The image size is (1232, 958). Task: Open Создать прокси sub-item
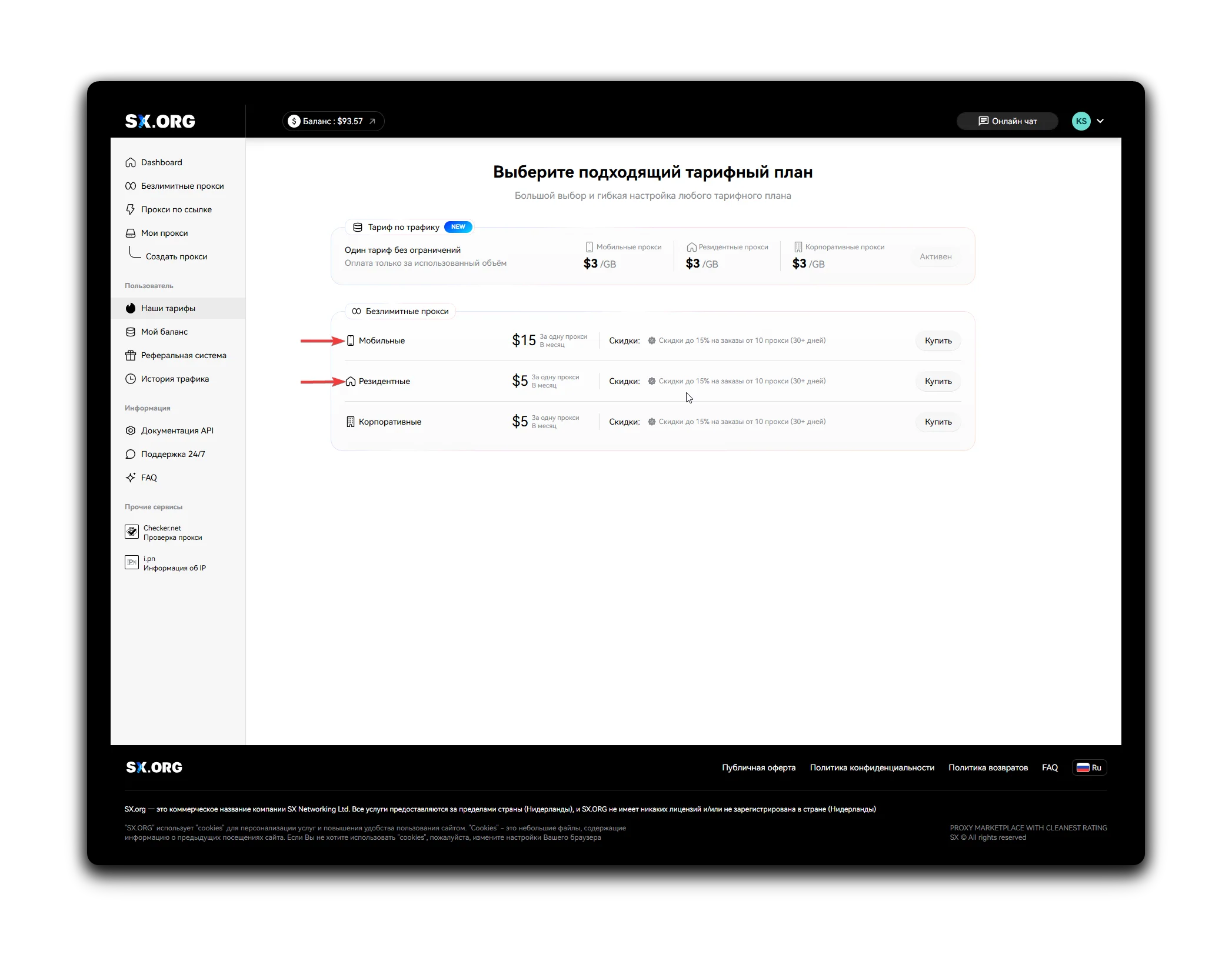177,256
